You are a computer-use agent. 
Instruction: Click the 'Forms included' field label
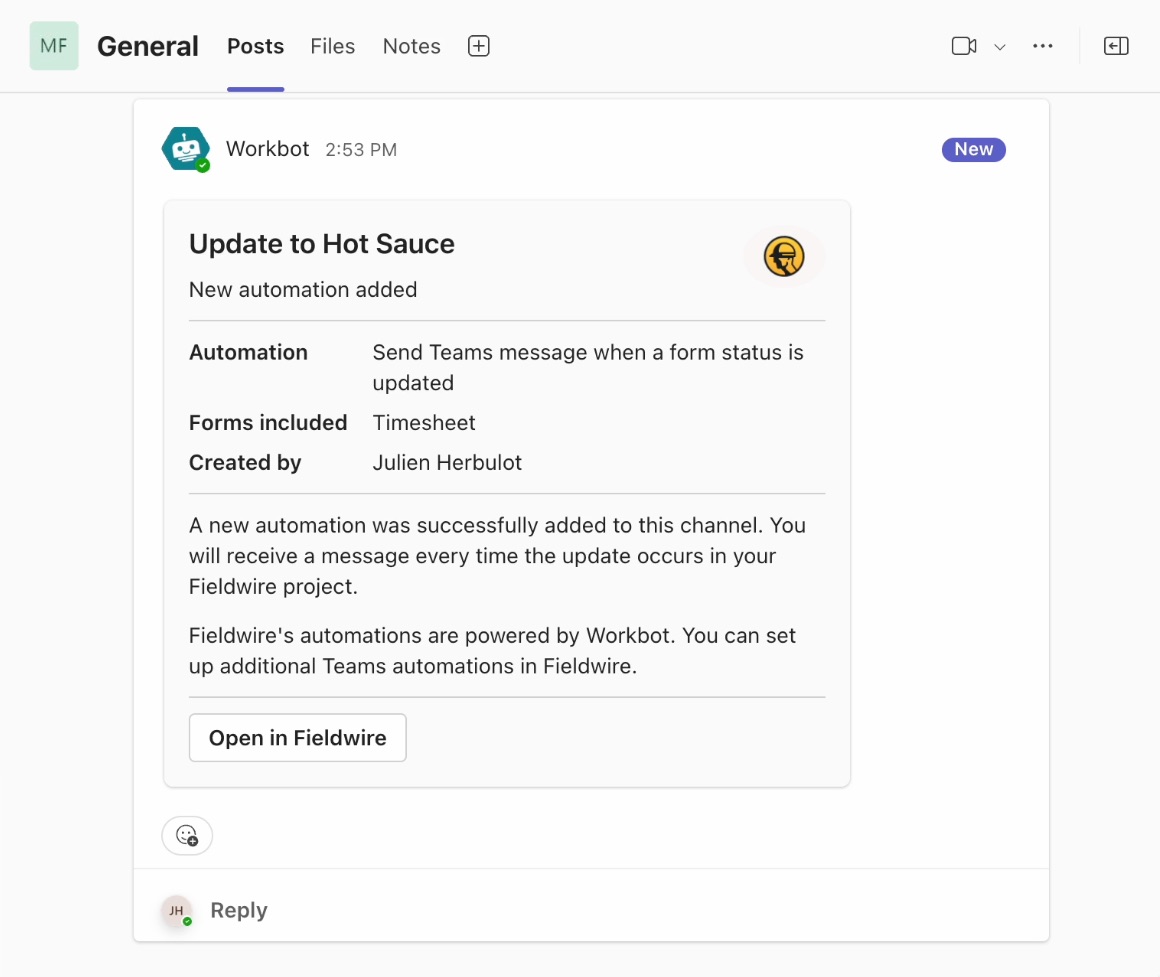[x=268, y=422]
